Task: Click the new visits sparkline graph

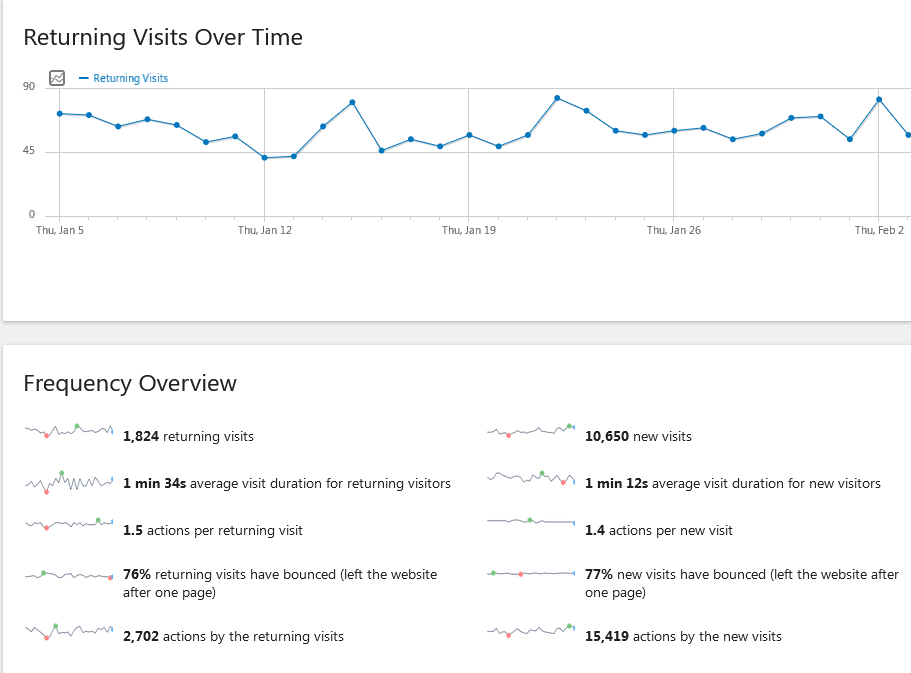Action: (531, 431)
